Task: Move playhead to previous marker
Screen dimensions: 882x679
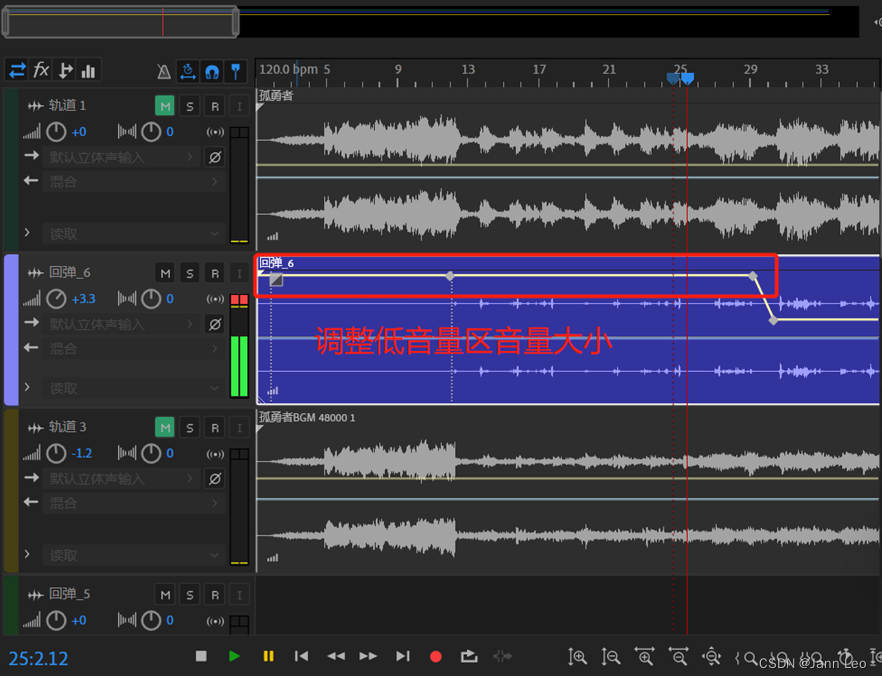Action: pyautogui.click(x=302, y=656)
